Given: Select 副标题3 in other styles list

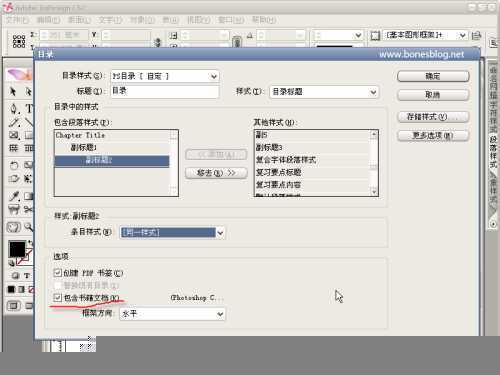Looking at the screenshot, I should tap(312, 147).
